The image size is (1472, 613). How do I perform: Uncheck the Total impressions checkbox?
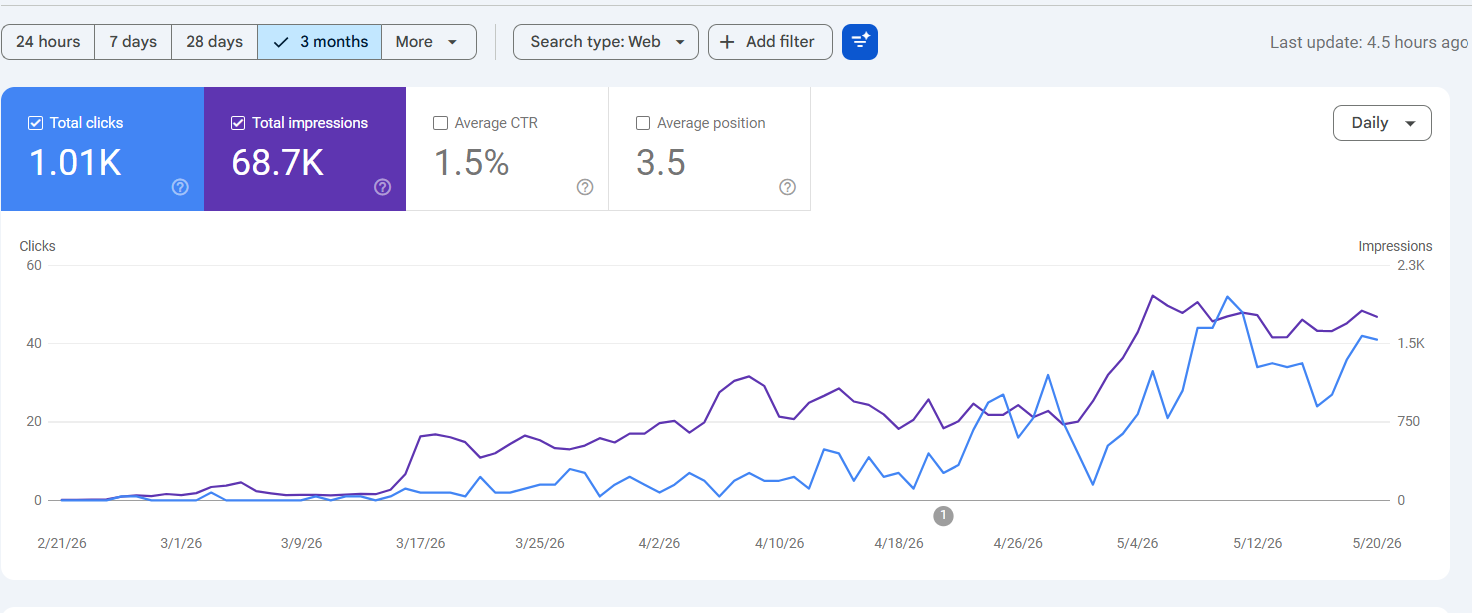click(238, 123)
